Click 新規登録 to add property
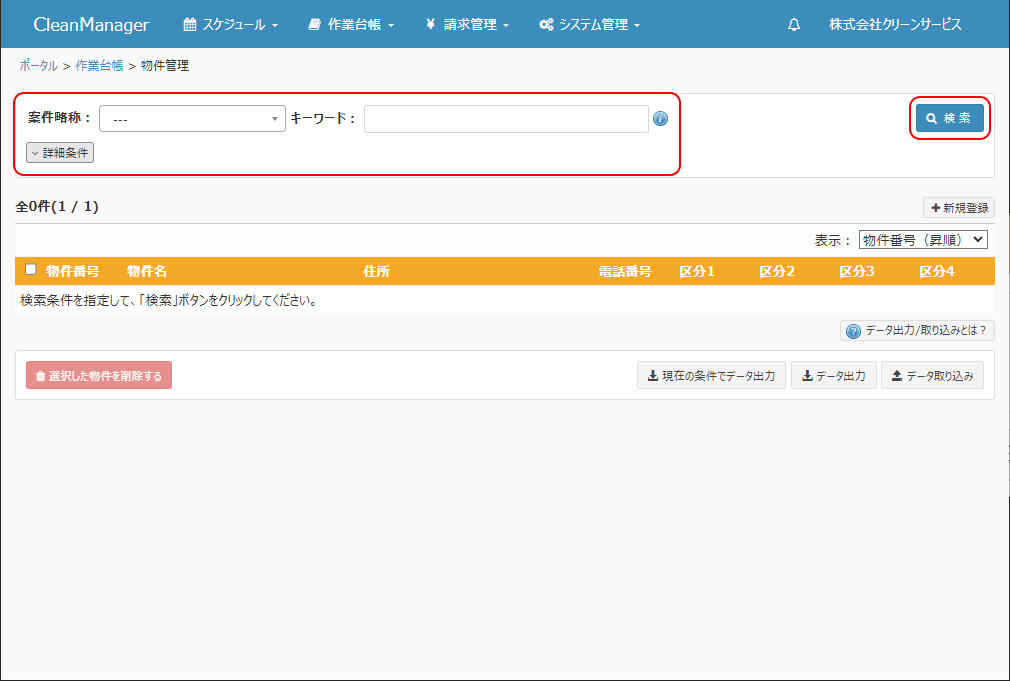Viewport: 1010px width, 681px height. pyautogui.click(x=958, y=208)
